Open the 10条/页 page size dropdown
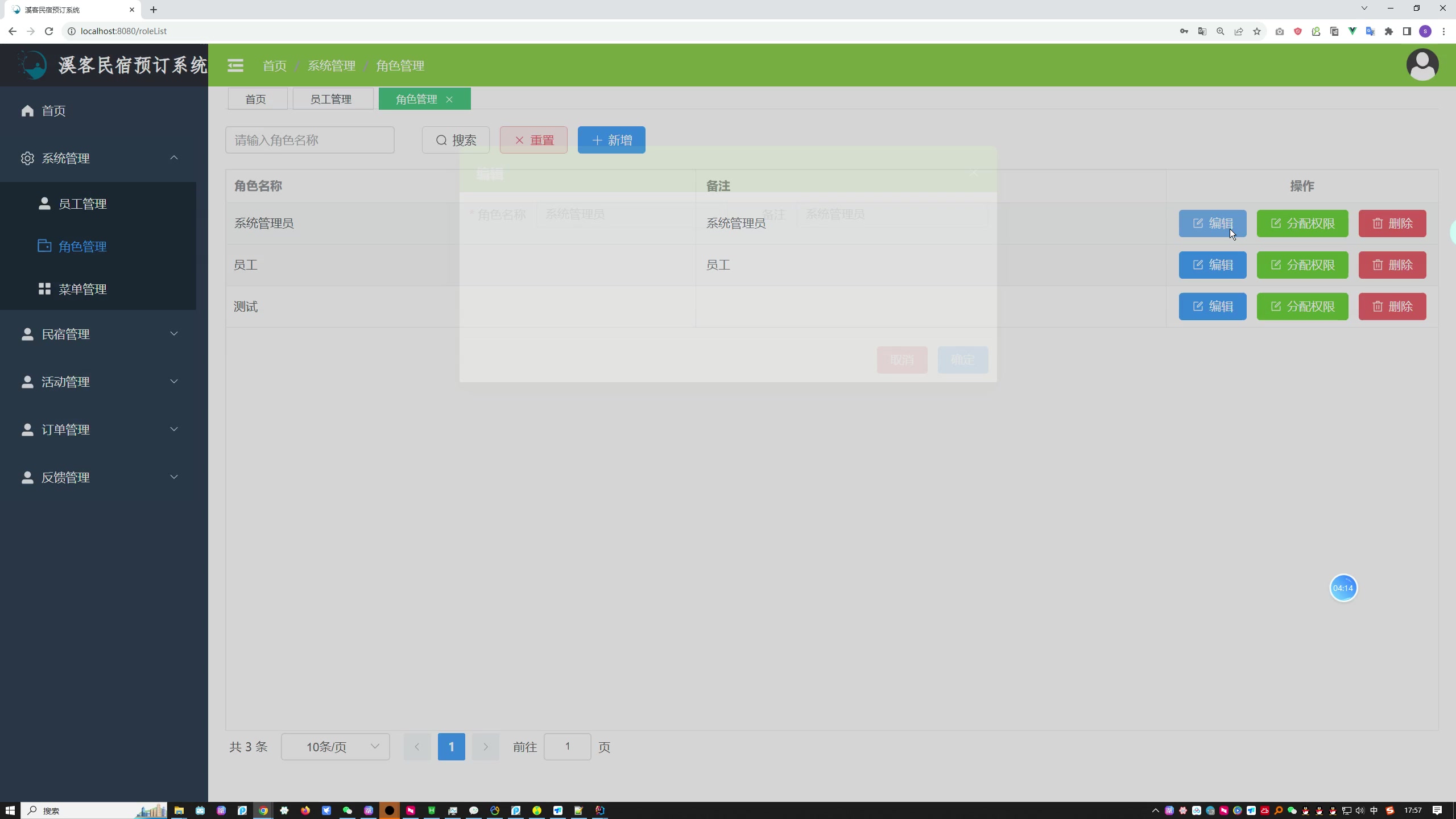This screenshot has width=1456, height=819. click(x=336, y=747)
